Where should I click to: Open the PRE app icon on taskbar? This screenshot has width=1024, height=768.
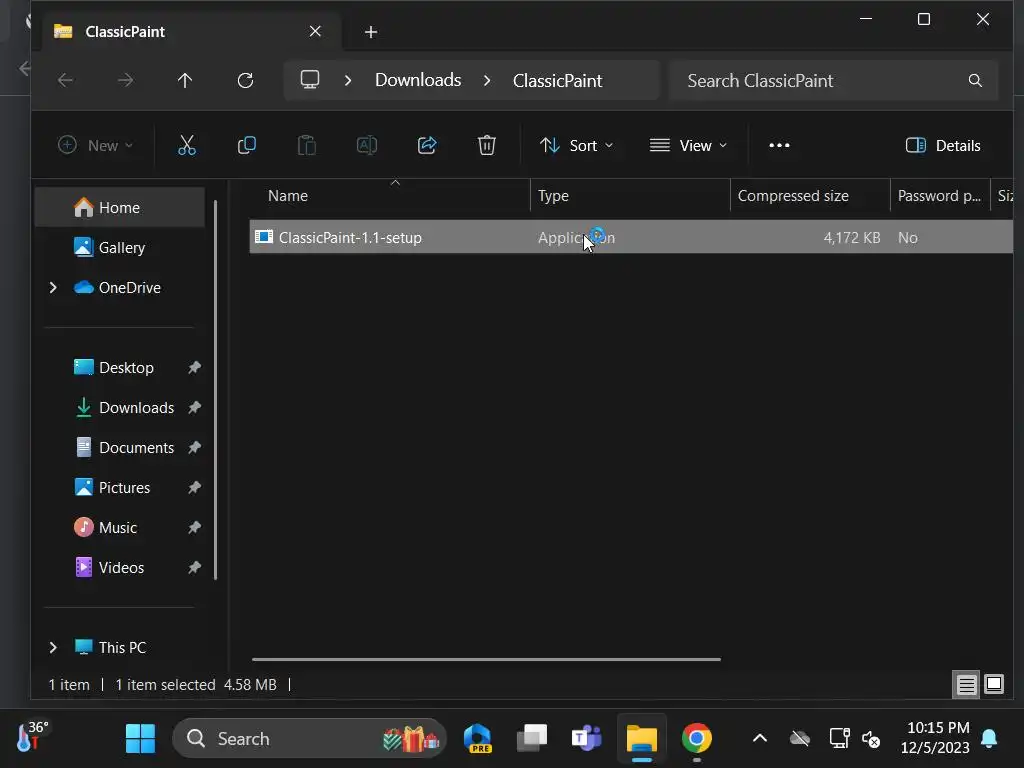477,739
